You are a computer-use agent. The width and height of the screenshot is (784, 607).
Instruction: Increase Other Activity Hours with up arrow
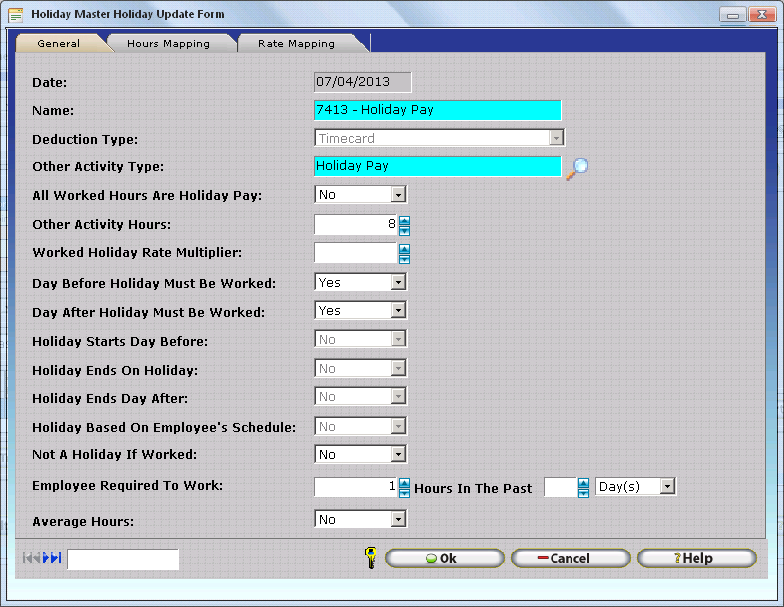point(404,220)
